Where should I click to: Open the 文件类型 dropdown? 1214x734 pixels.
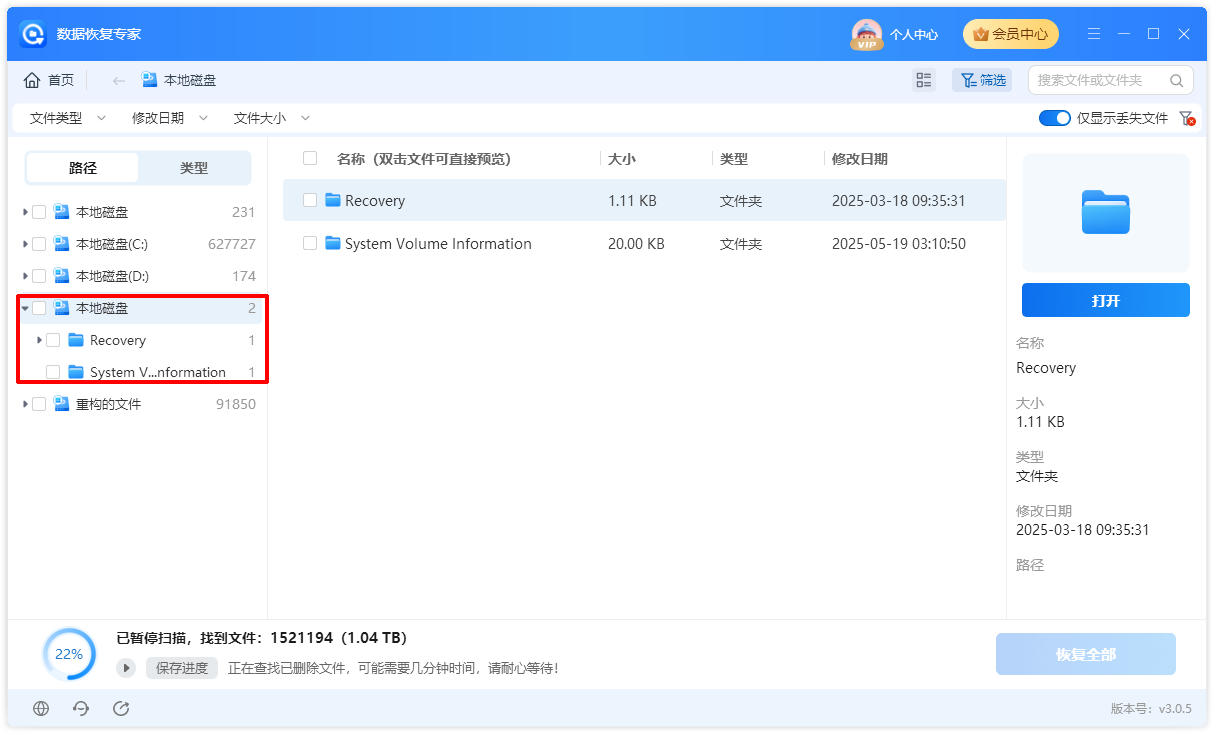coord(67,118)
